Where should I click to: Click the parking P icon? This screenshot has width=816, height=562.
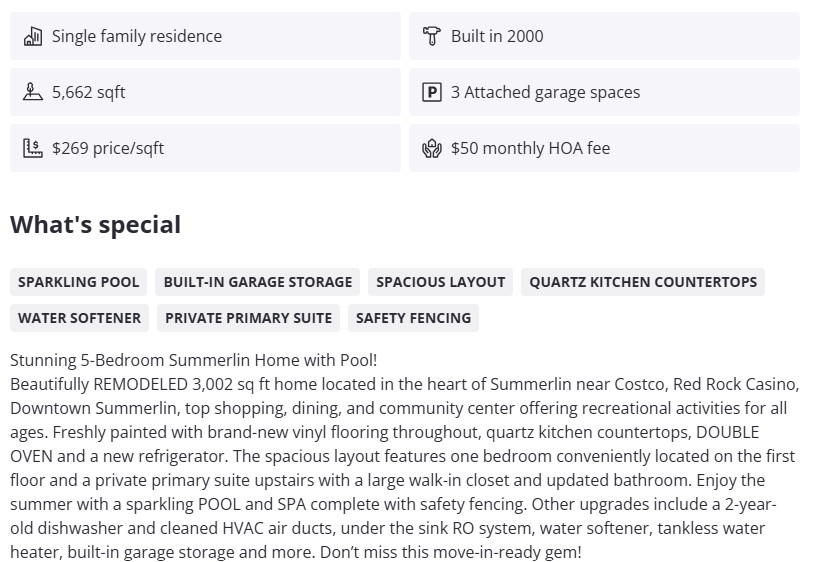click(432, 93)
